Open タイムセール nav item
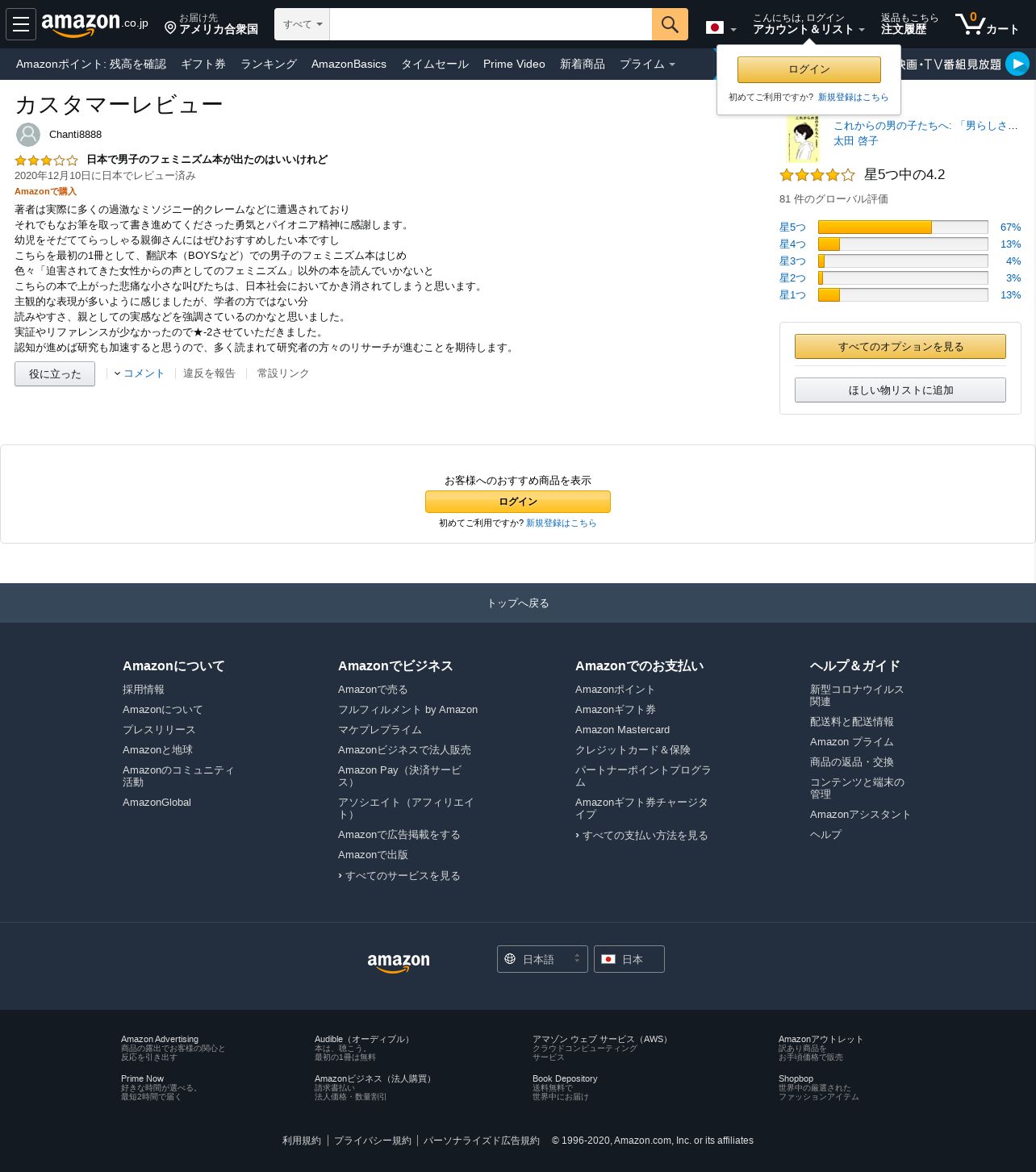This screenshot has width=1036, height=1172. [435, 64]
